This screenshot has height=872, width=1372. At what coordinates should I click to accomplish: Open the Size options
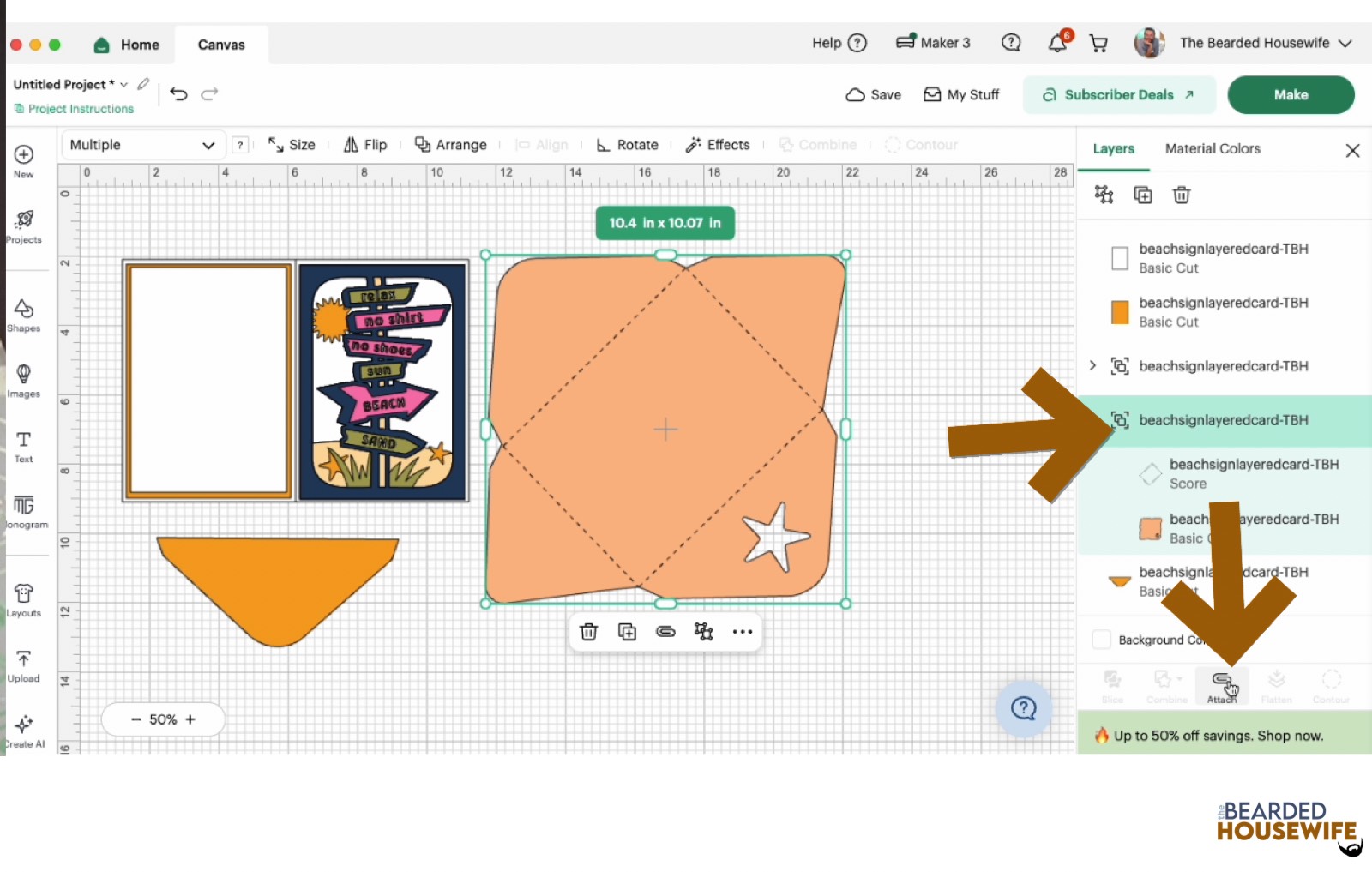[x=292, y=145]
